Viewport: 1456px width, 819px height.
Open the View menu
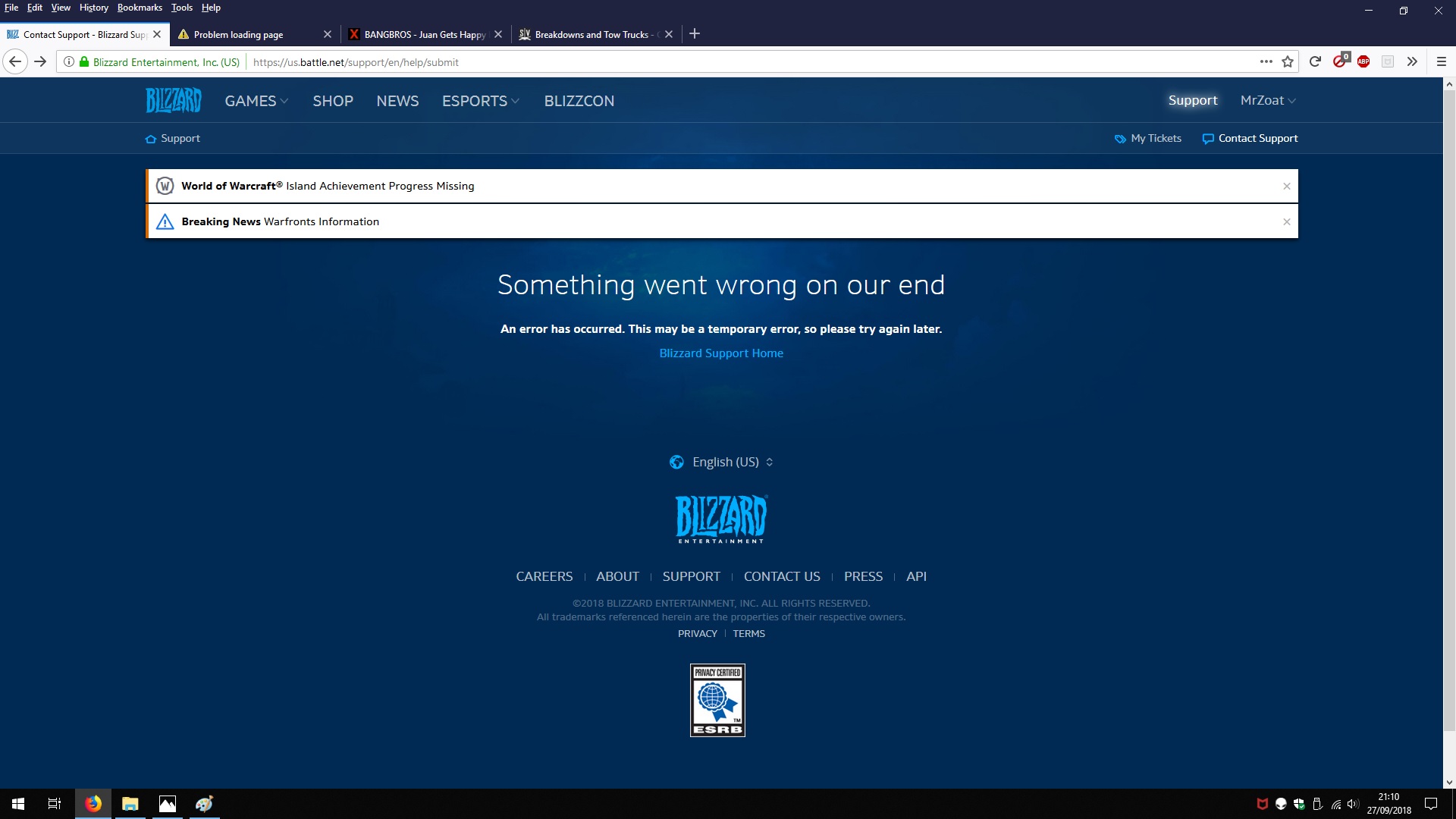click(x=61, y=8)
